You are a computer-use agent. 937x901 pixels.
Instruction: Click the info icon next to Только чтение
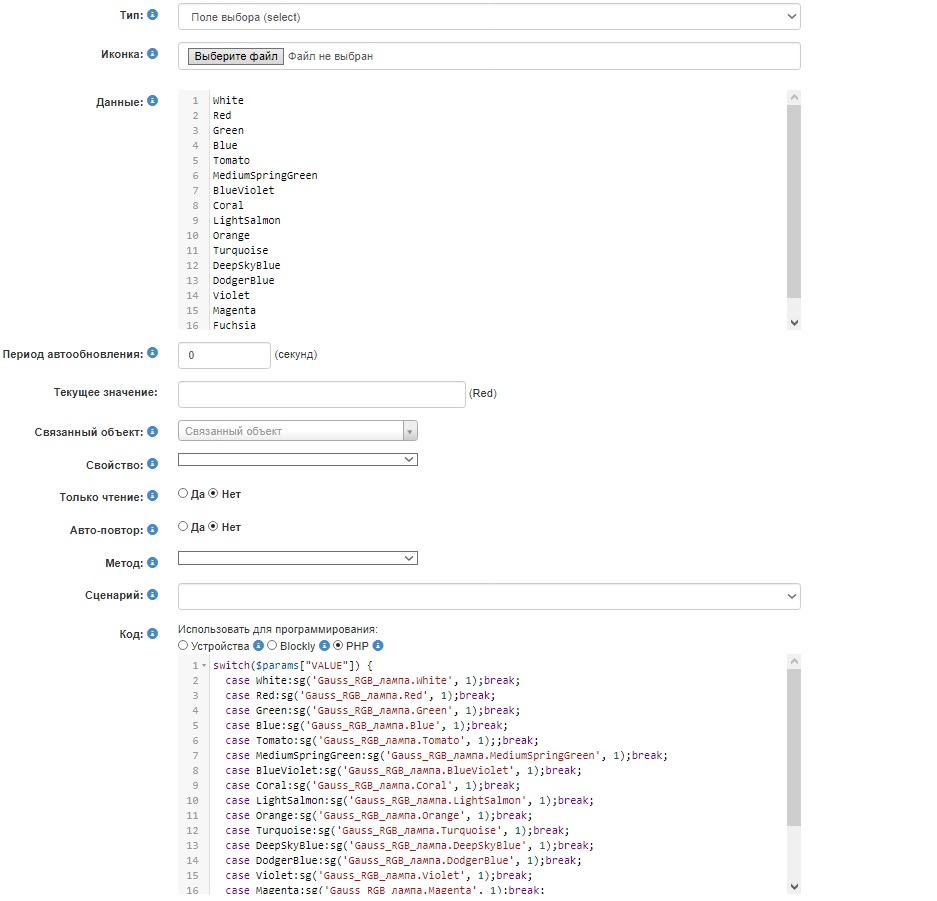[152, 495]
